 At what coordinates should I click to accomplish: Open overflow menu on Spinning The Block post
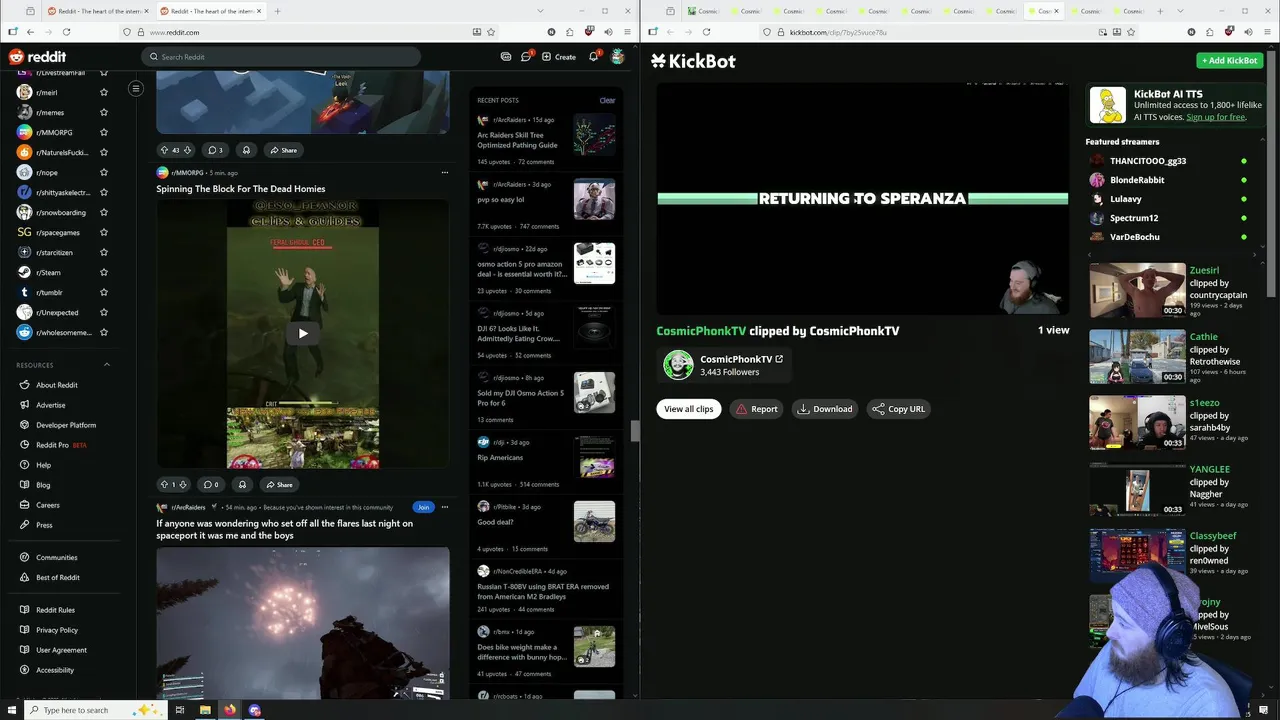click(x=445, y=173)
